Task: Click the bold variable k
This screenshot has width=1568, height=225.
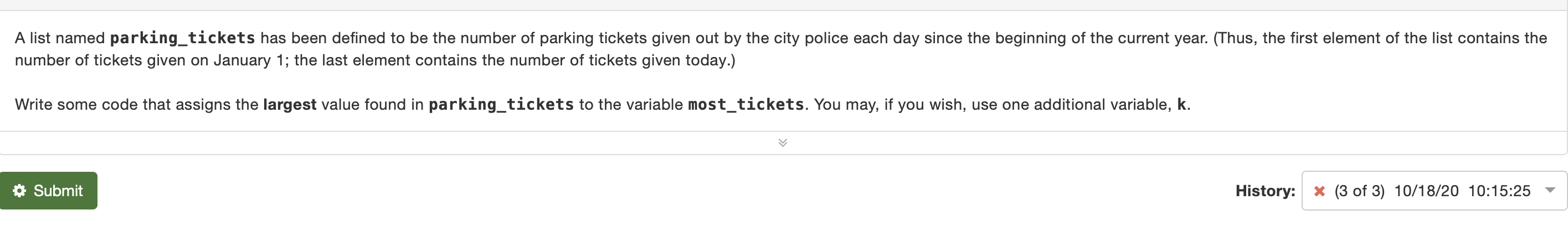Action: [1181, 104]
